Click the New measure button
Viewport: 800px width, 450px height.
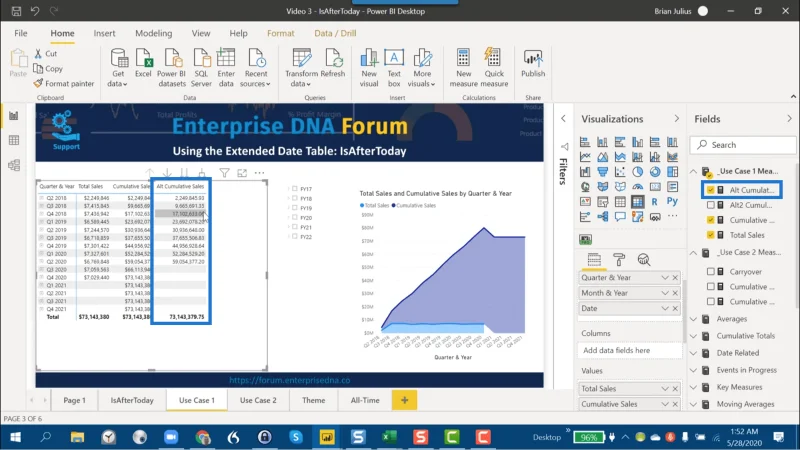tap(463, 68)
